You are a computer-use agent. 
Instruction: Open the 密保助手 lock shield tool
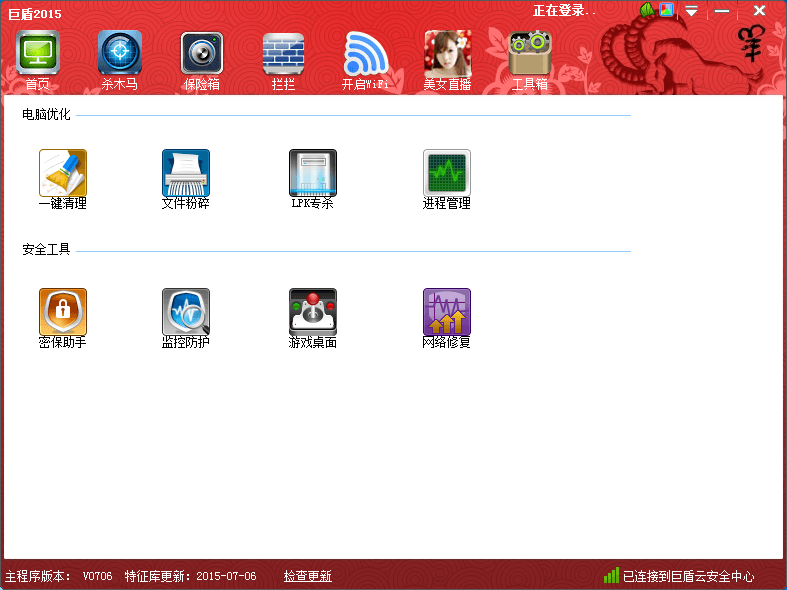pyautogui.click(x=63, y=312)
